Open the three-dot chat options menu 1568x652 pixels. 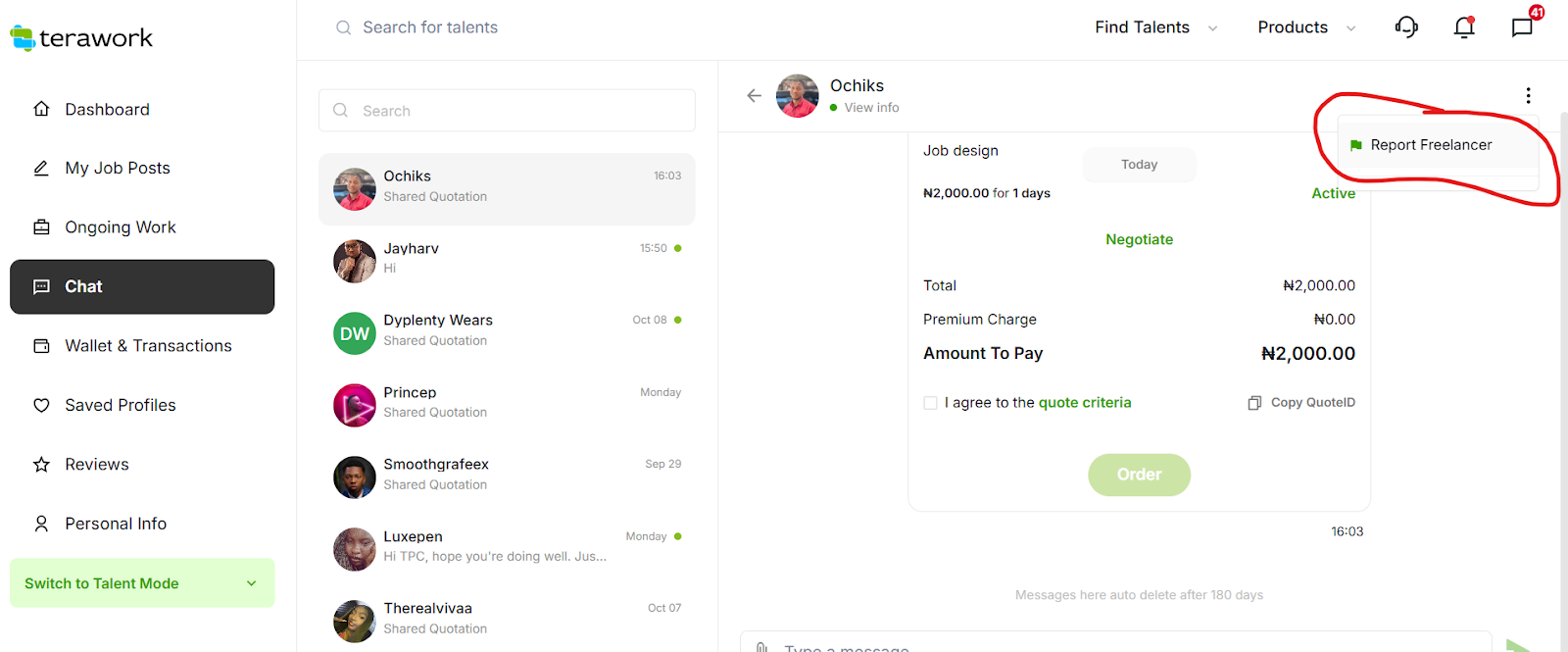1528,95
